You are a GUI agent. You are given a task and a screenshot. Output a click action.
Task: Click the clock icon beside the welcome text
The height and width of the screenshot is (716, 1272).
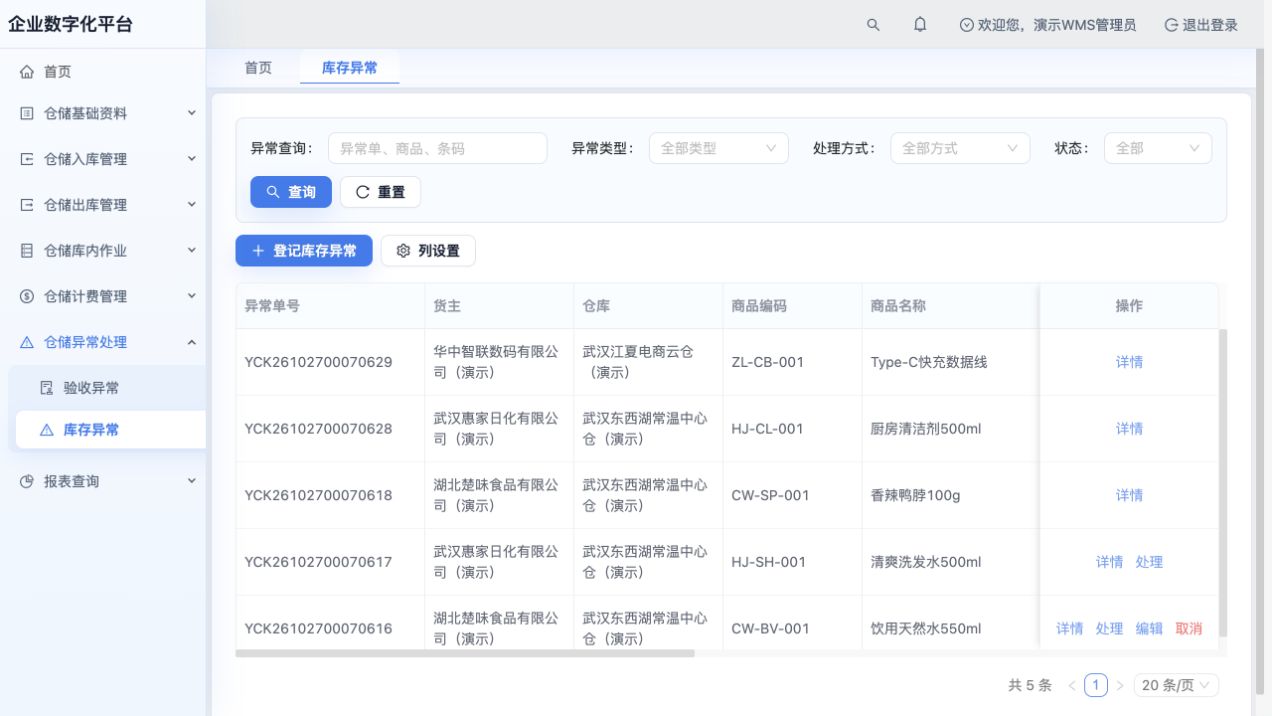point(966,25)
